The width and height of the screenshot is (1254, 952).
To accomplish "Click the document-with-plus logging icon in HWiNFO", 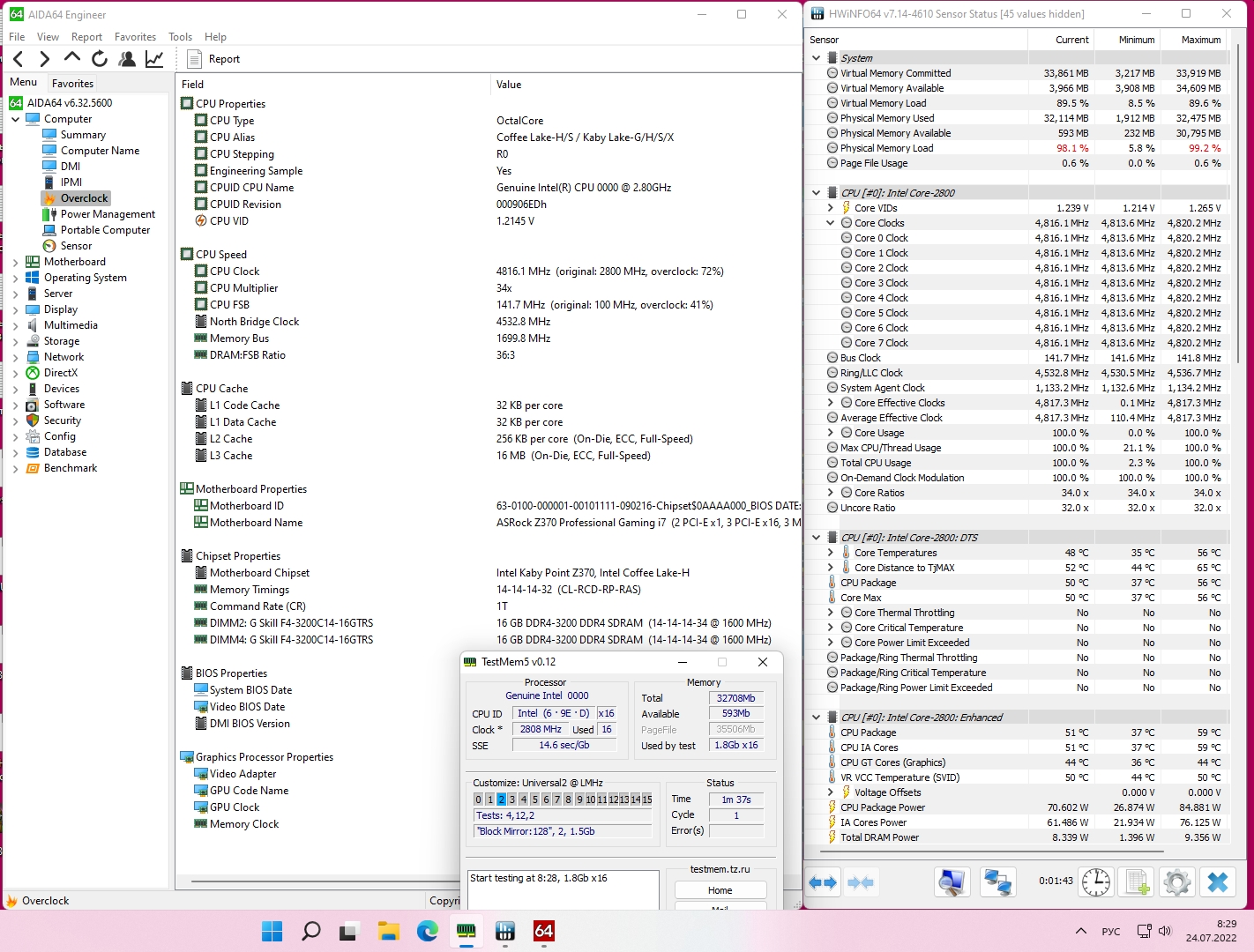I will (1138, 882).
